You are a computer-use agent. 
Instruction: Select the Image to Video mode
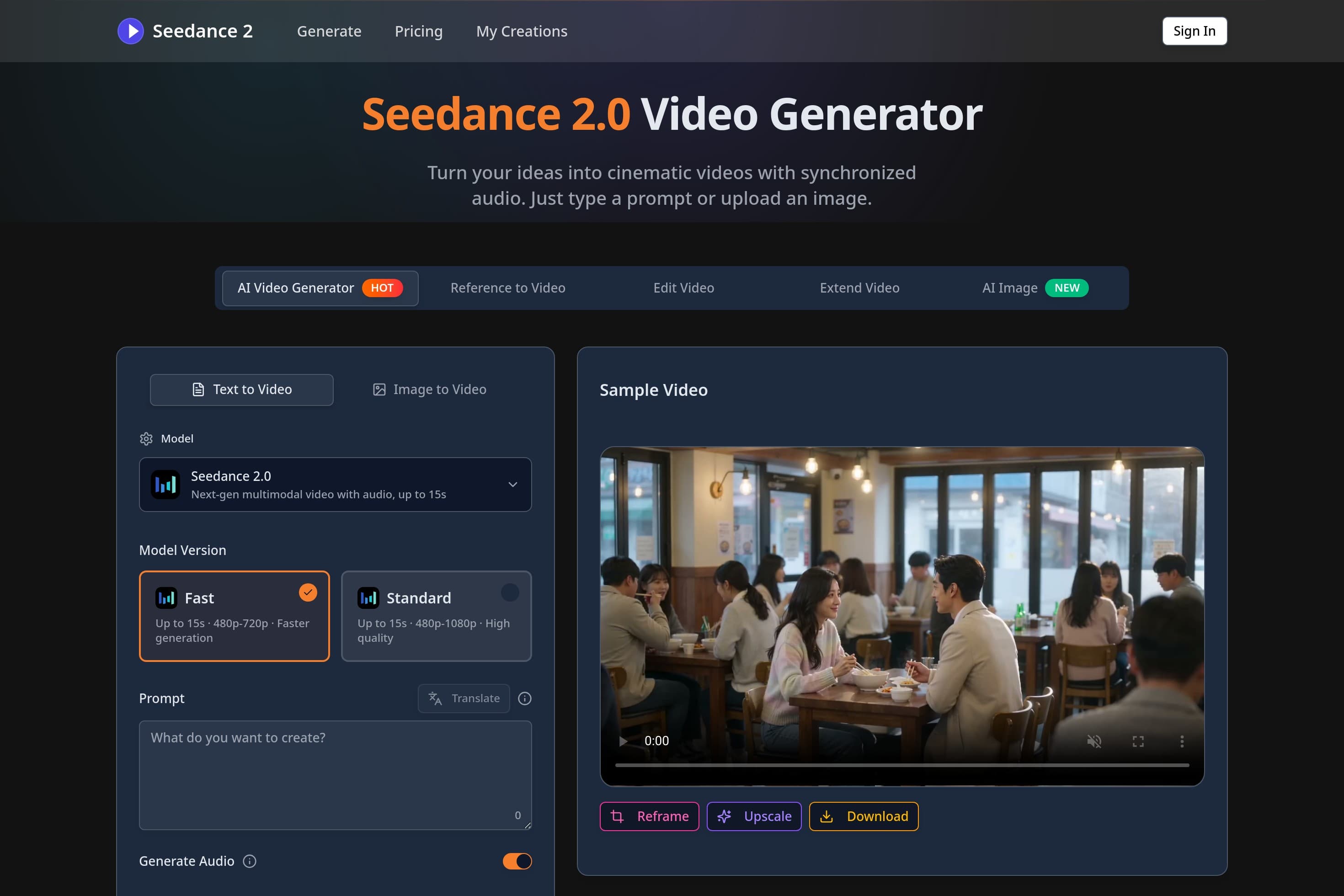(430, 389)
